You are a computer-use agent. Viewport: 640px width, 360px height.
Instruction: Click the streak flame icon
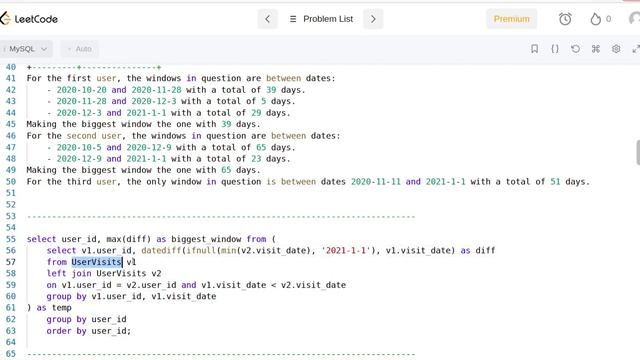coord(596,19)
